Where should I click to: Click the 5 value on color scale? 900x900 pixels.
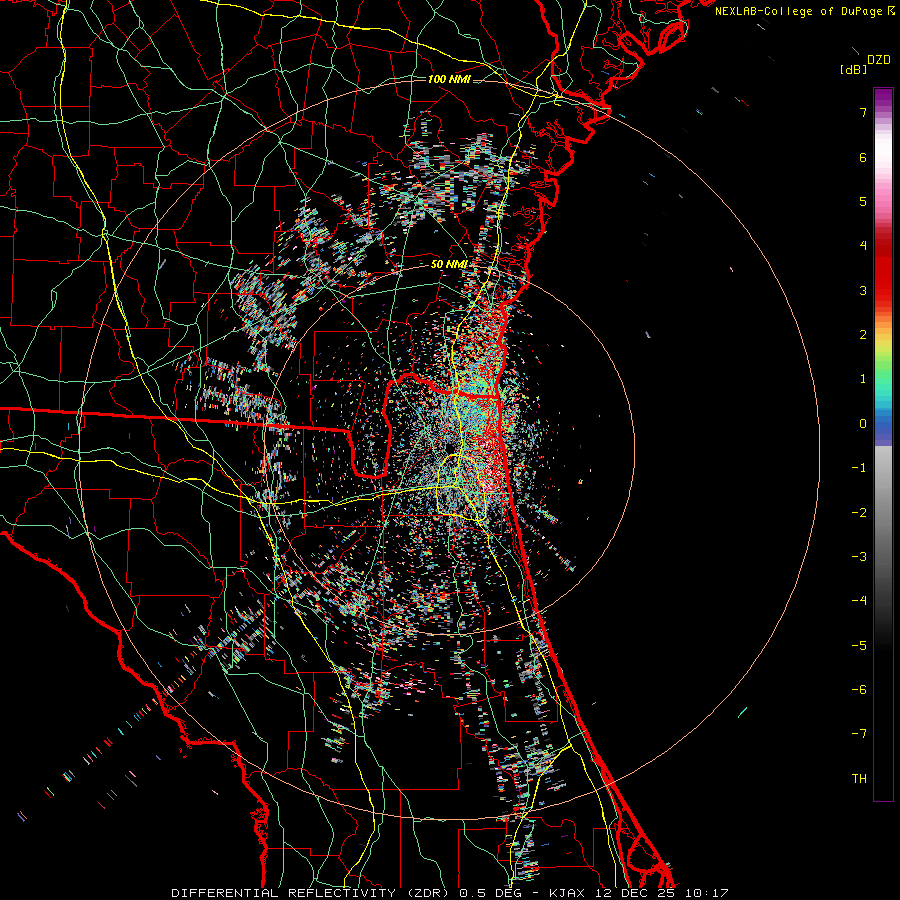coord(863,201)
